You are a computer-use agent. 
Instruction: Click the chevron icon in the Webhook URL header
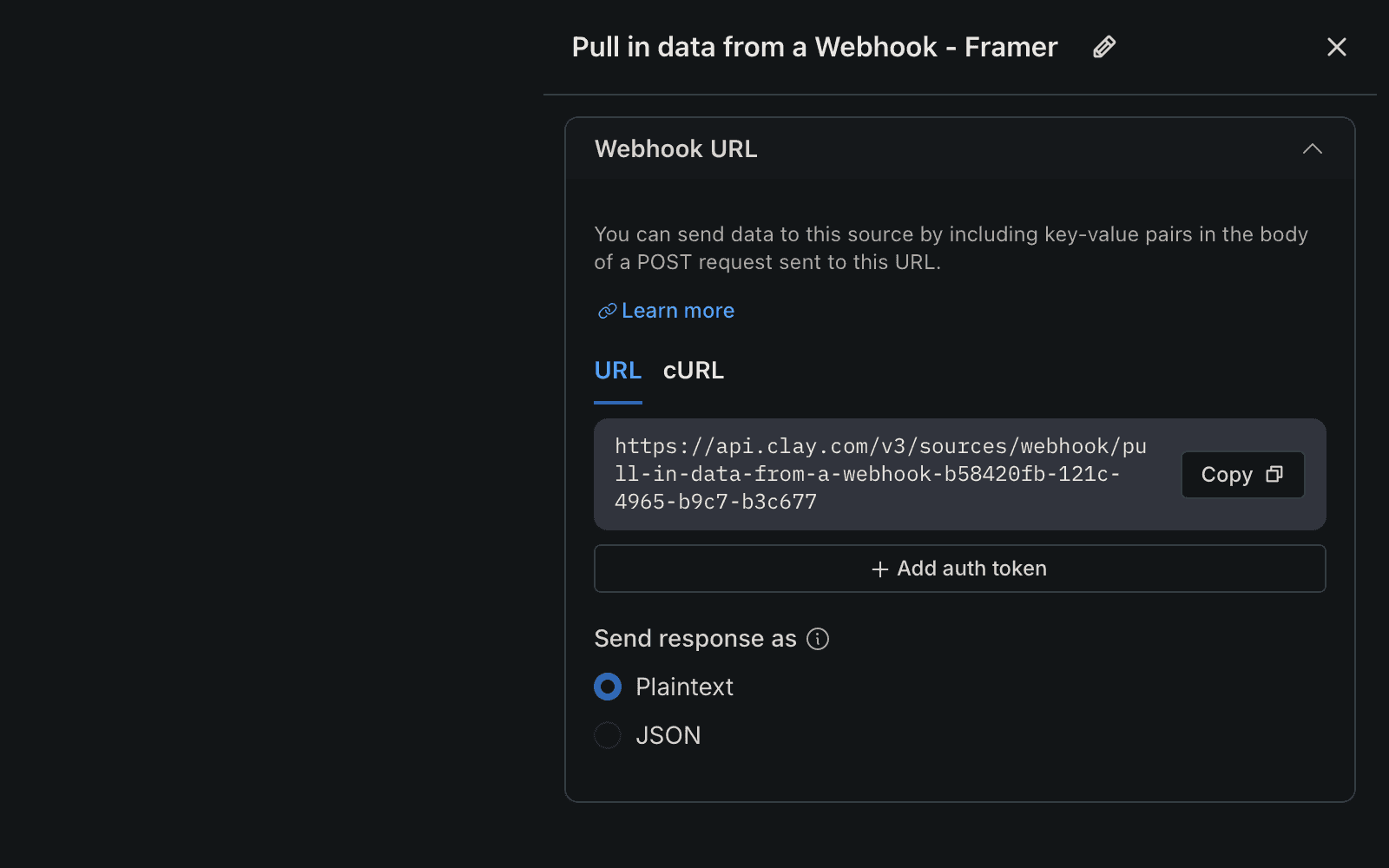pos(1313,148)
